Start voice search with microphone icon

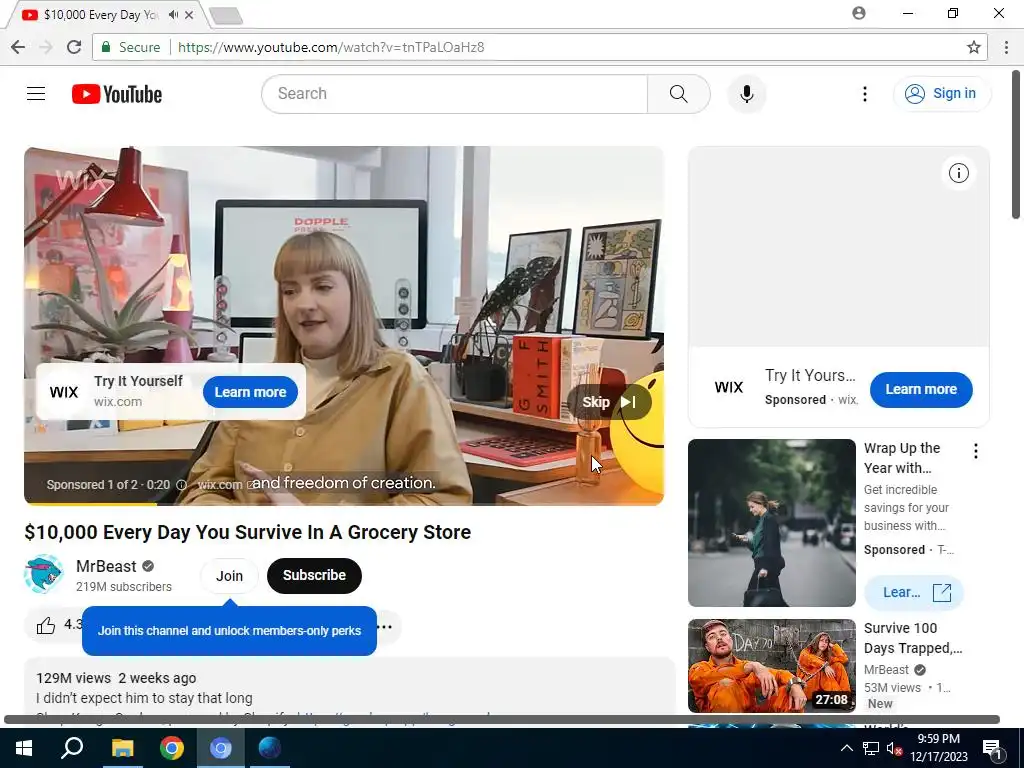pos(747,94)
